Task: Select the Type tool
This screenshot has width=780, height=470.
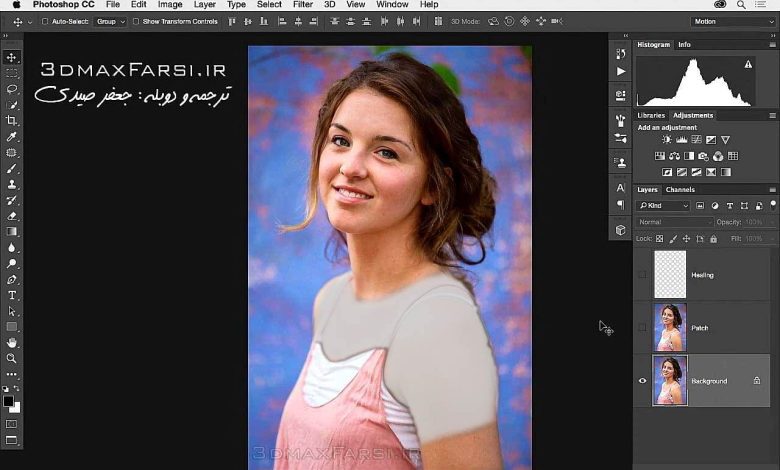Action: tap(12, 296)
